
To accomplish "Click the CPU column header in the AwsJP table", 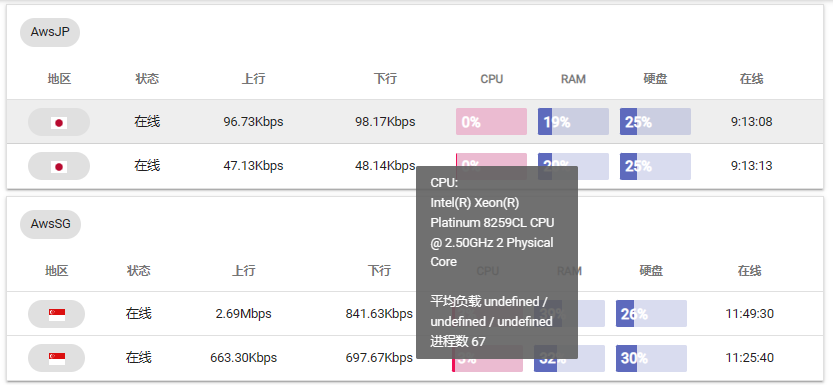I will (x=491, y=79).
